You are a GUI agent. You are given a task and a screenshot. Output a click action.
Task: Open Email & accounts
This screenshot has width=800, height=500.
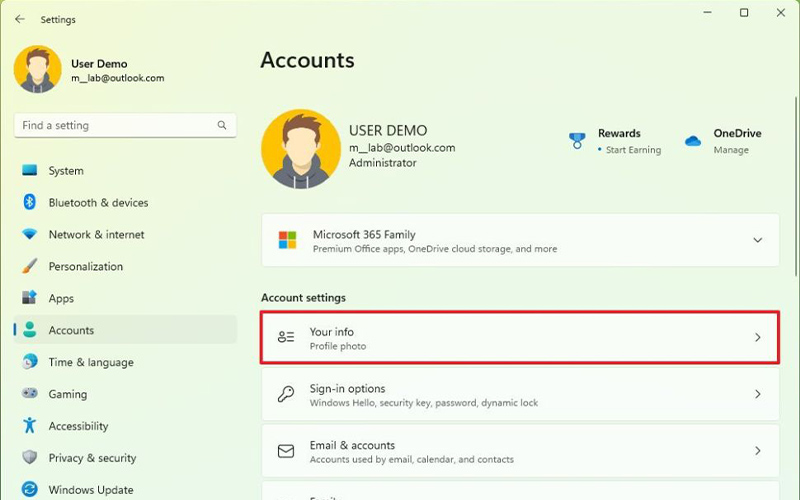click(x=520, y=451)
